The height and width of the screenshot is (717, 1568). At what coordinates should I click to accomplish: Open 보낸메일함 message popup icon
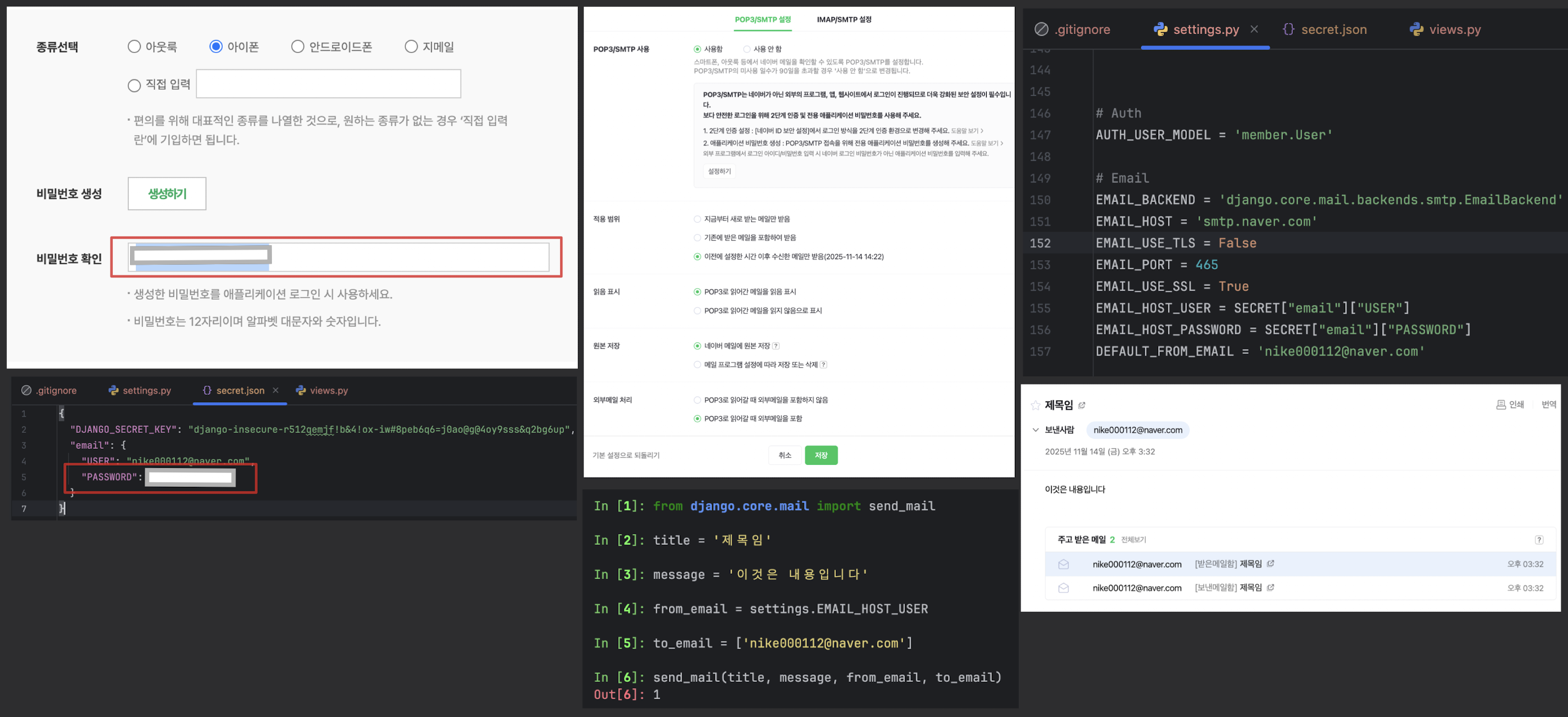click(x=1270, y=588)
